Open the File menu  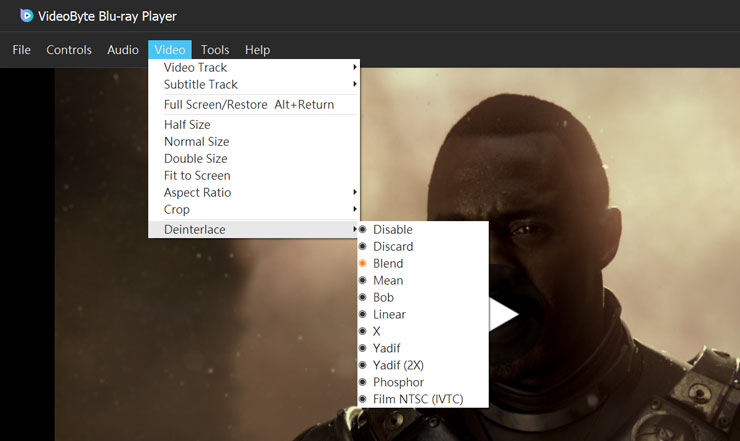(21, 50)
